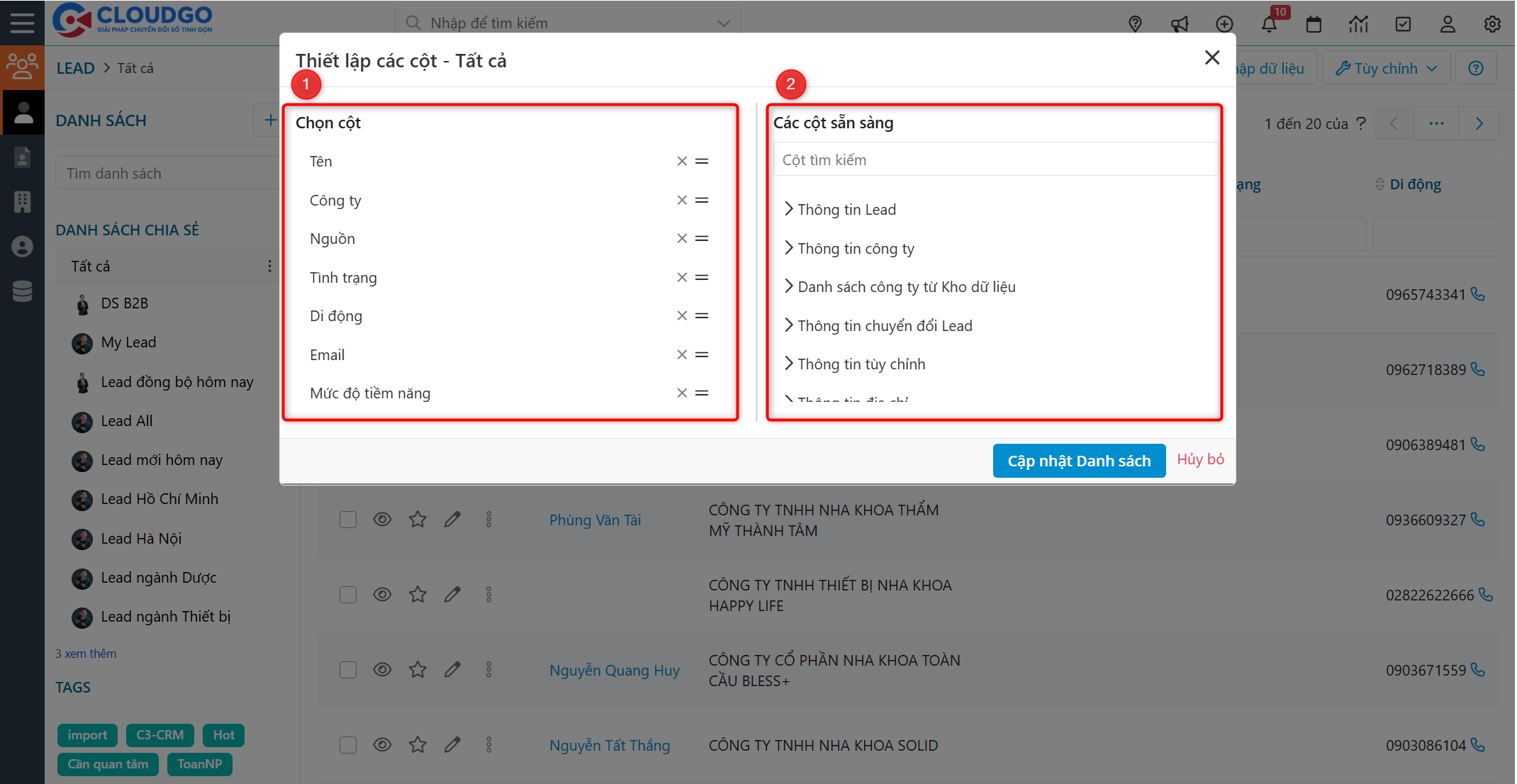Tick the checkbox for Phùng Văn Tài row

pos(348,520)
